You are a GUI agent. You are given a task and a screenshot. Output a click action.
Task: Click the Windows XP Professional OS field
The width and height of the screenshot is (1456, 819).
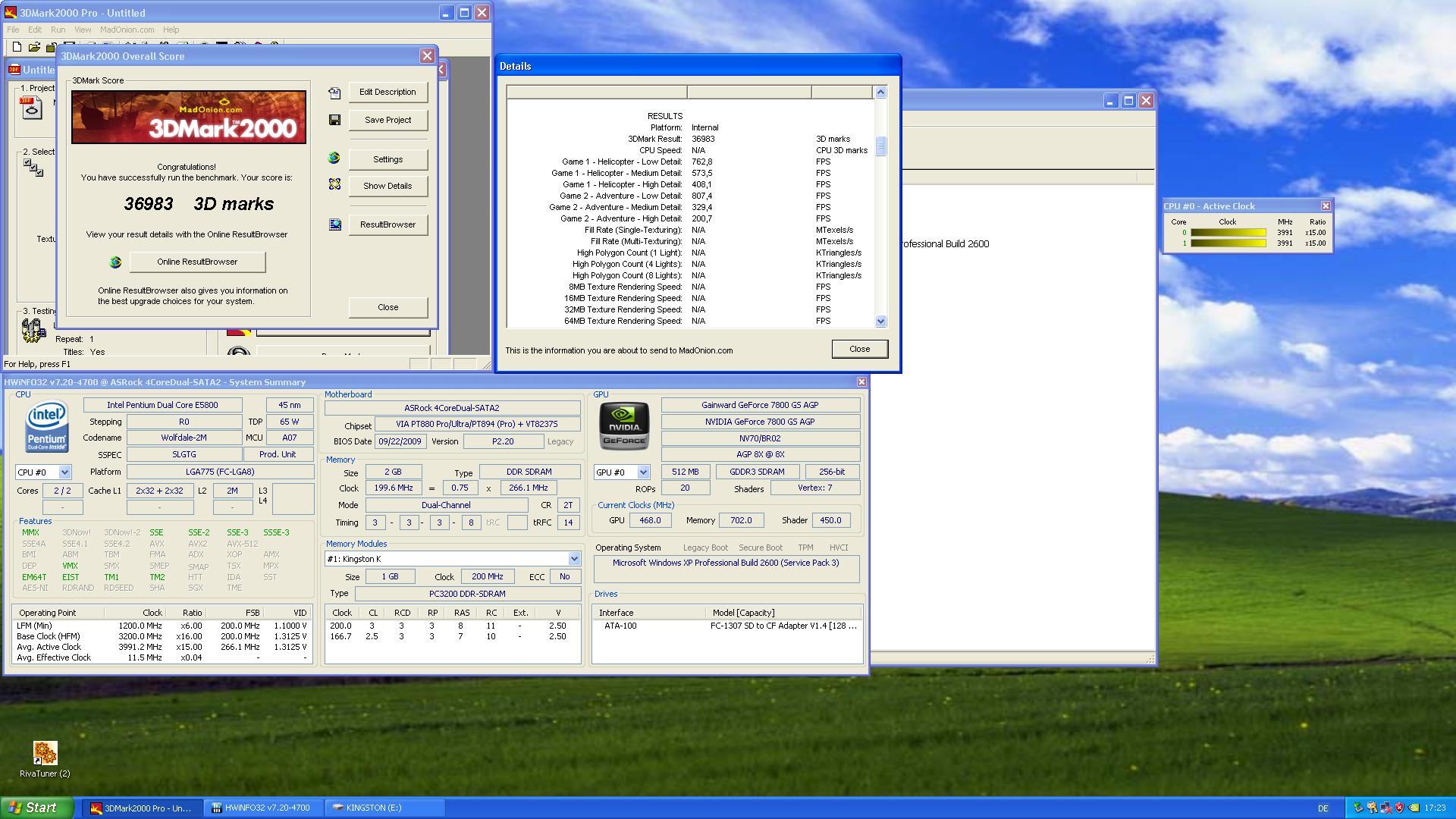tap(726, 569)
